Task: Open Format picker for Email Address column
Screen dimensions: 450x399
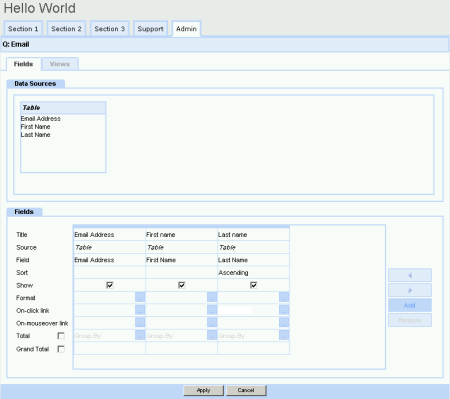Action: coord(140,297)
